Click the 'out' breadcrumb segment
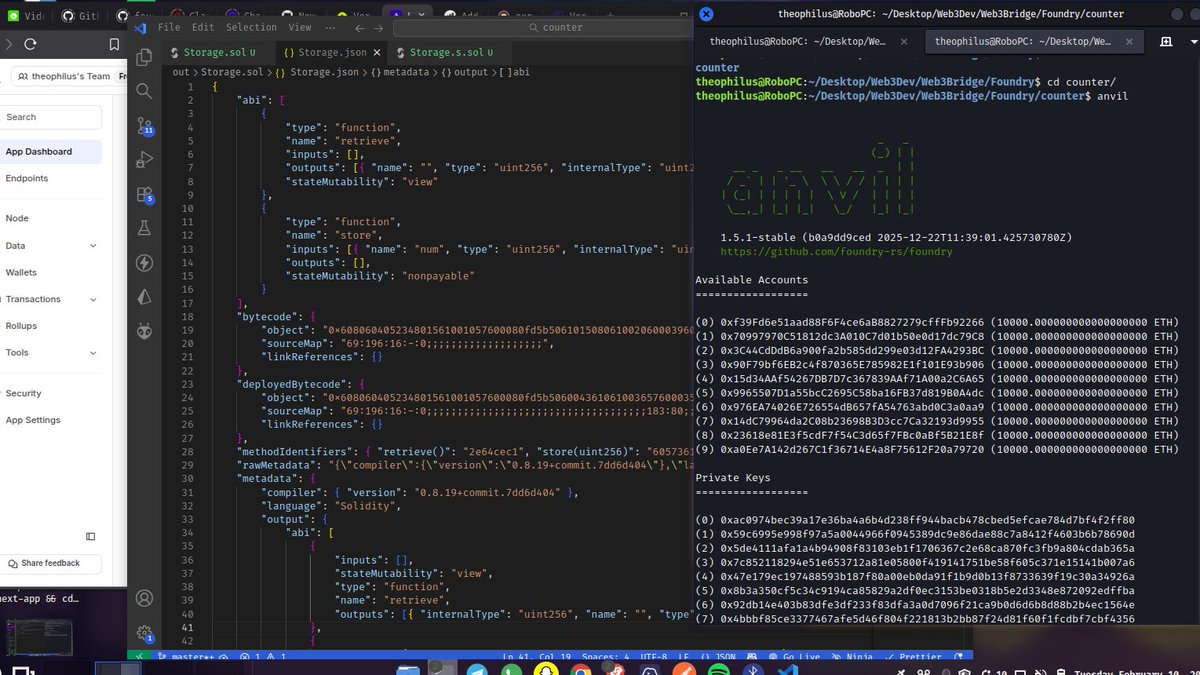The image size is (1200, 675). [181, 72]
